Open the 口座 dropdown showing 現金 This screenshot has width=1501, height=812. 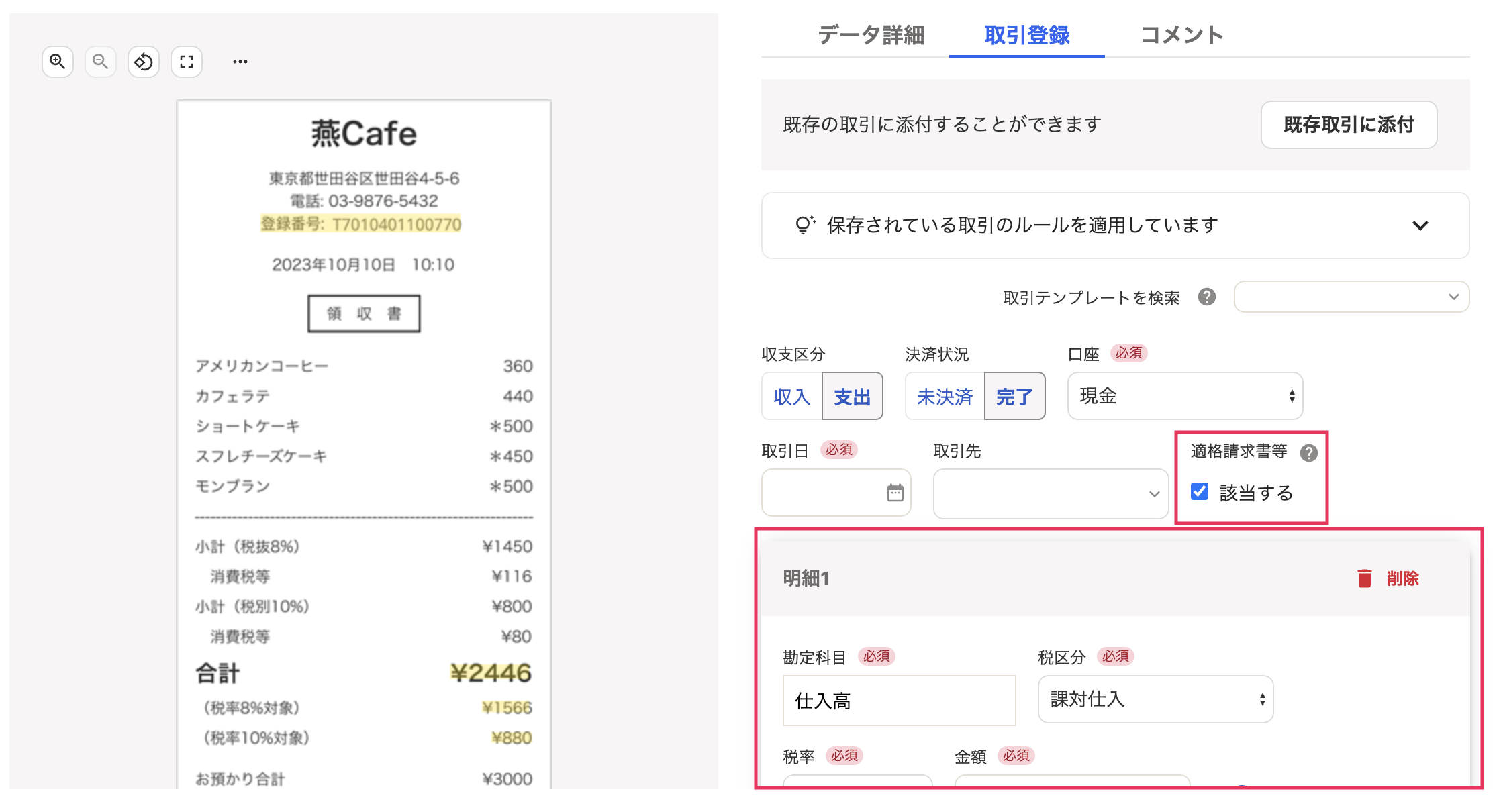point(1185,396)
